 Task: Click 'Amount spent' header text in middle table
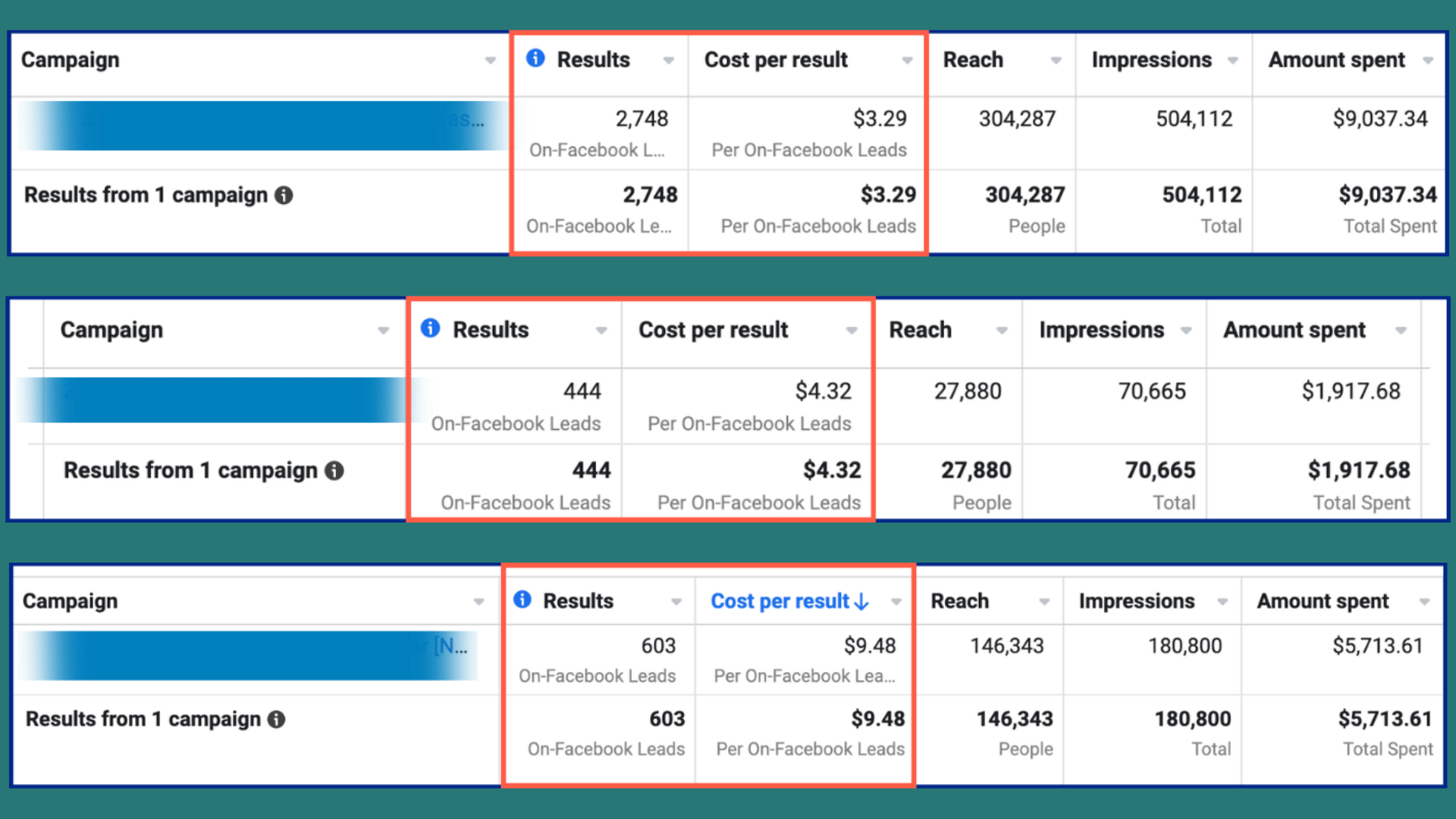(1294, 330)
